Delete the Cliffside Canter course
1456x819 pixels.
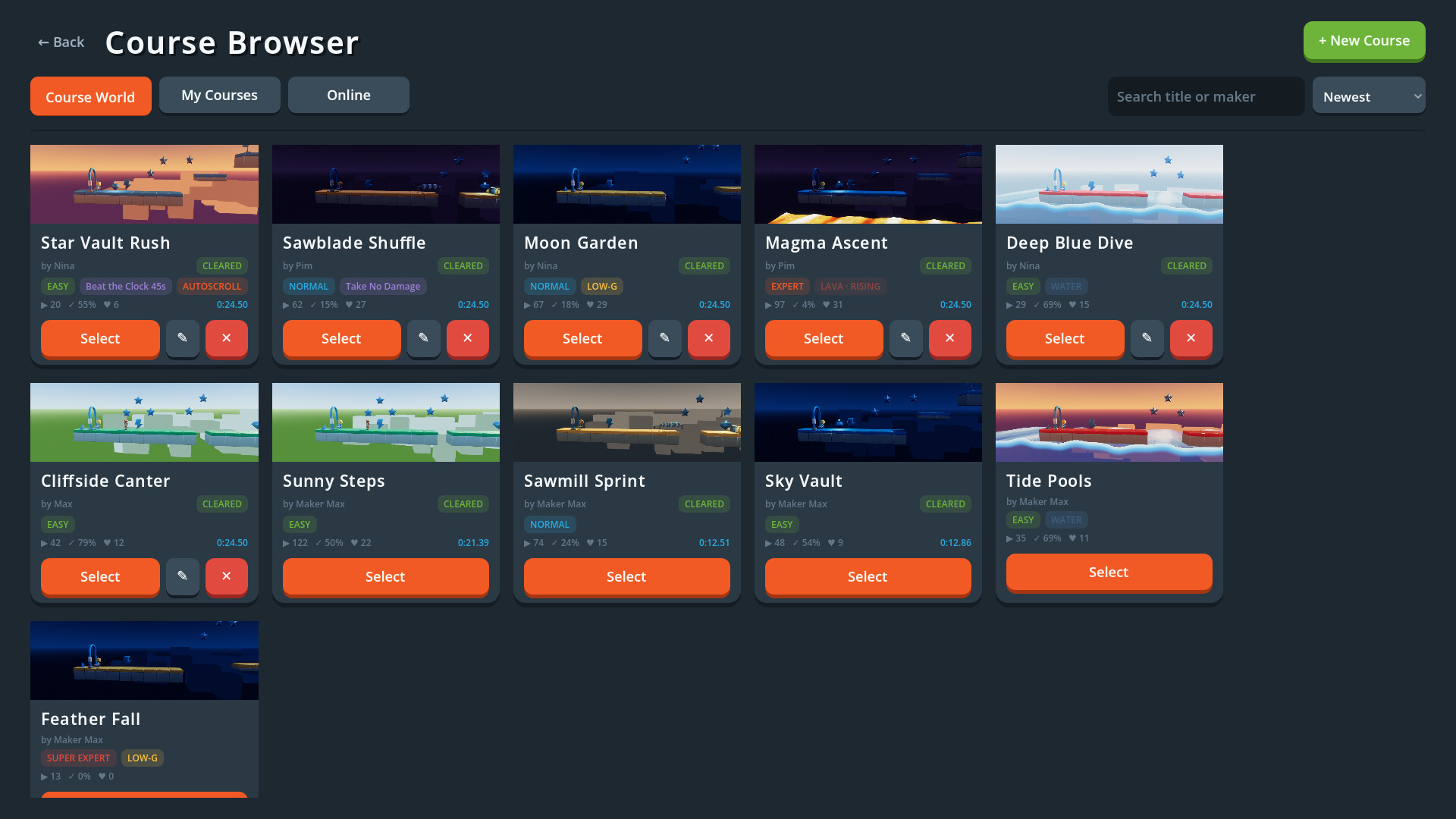[x=226, y=576]
